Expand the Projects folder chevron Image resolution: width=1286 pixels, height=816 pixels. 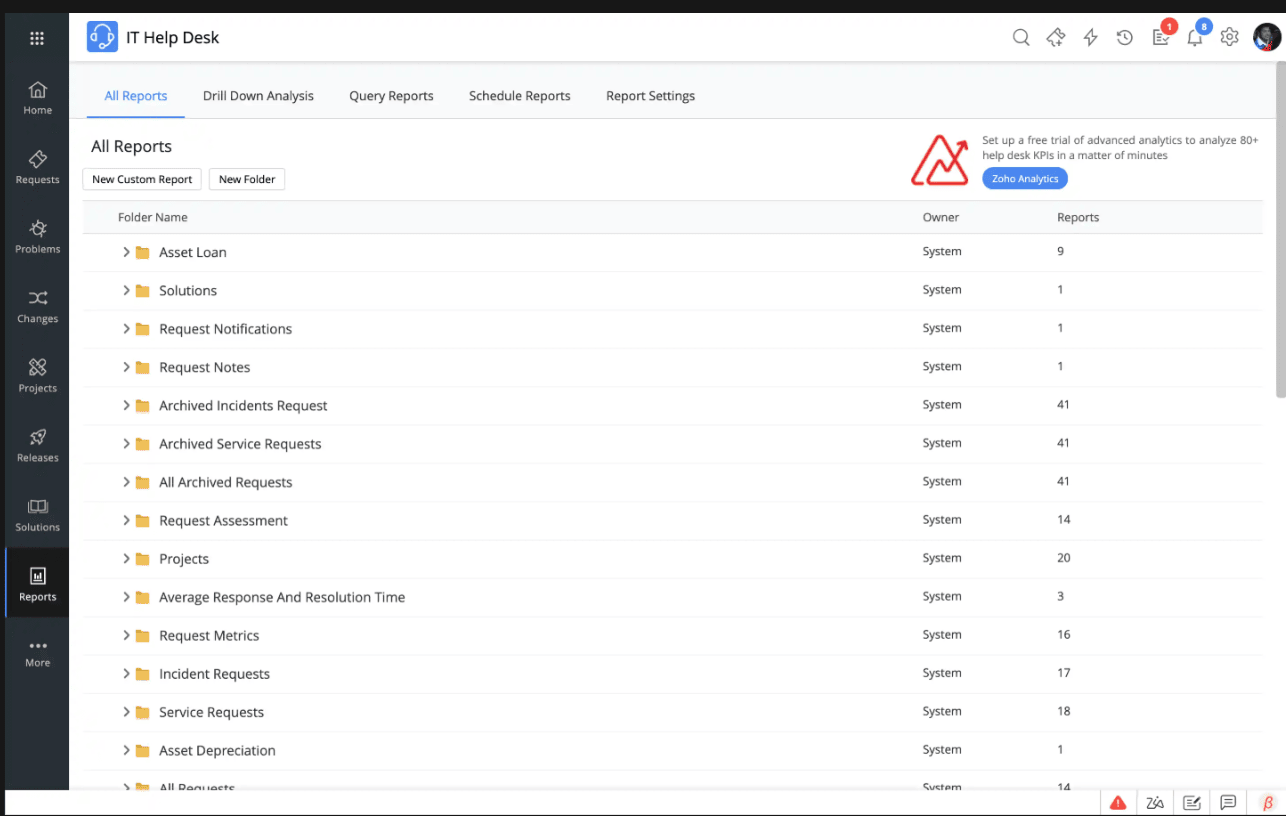[x=127, y=559]
